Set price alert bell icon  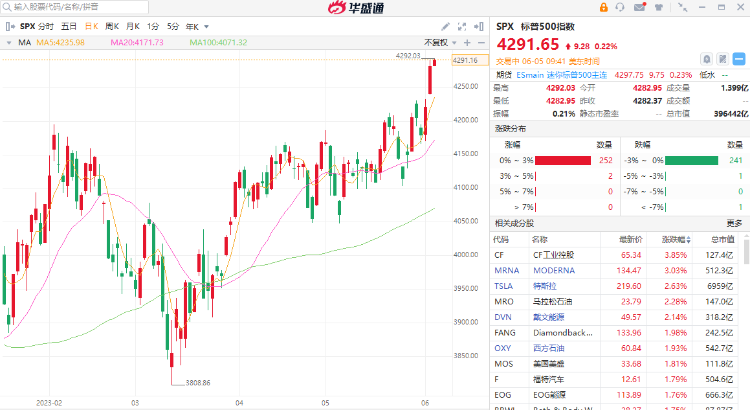[x=706, y=59]
